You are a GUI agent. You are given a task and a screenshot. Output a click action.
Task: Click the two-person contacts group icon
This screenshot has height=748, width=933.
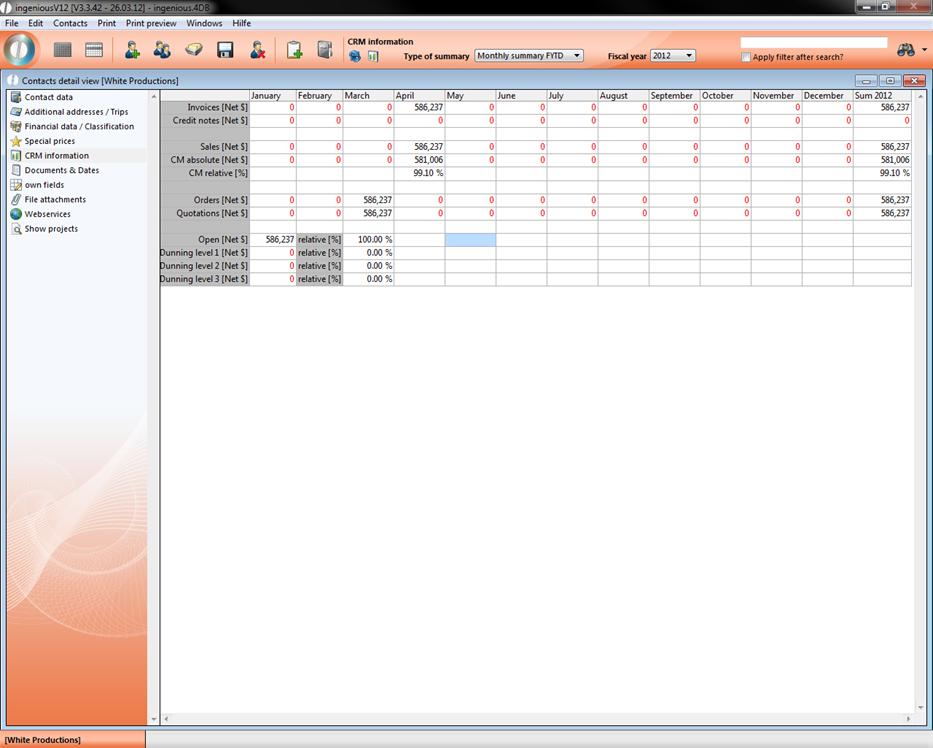coord(162,50)
